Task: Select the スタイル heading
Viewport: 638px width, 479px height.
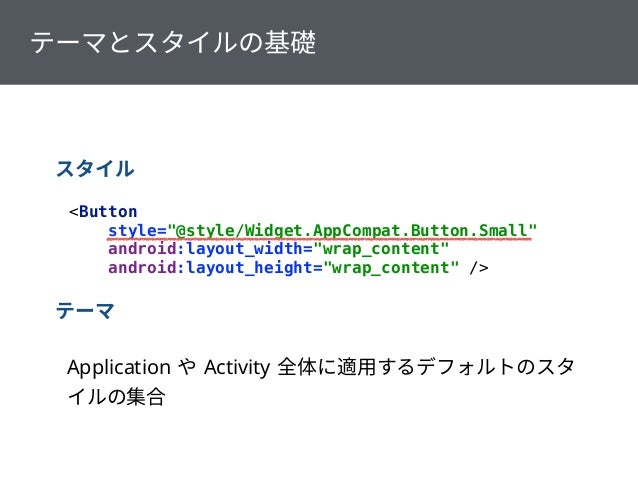Action: (x=95, y=168)
